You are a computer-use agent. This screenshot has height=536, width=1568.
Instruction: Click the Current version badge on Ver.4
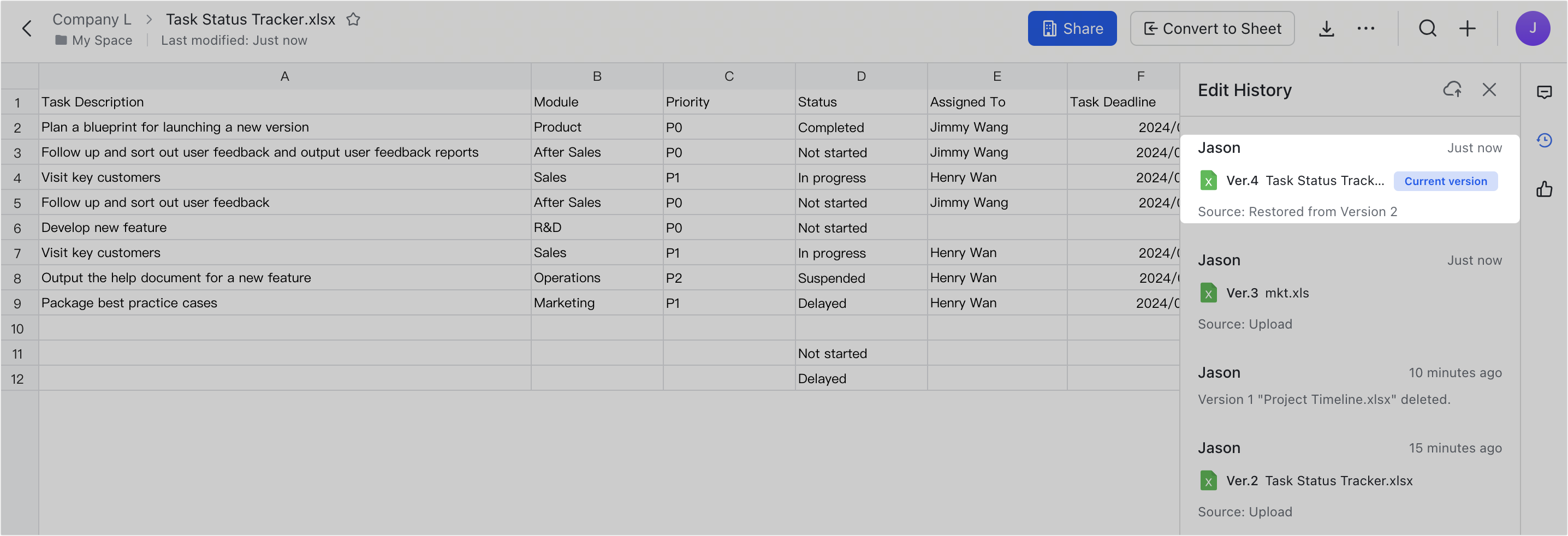1445,181
